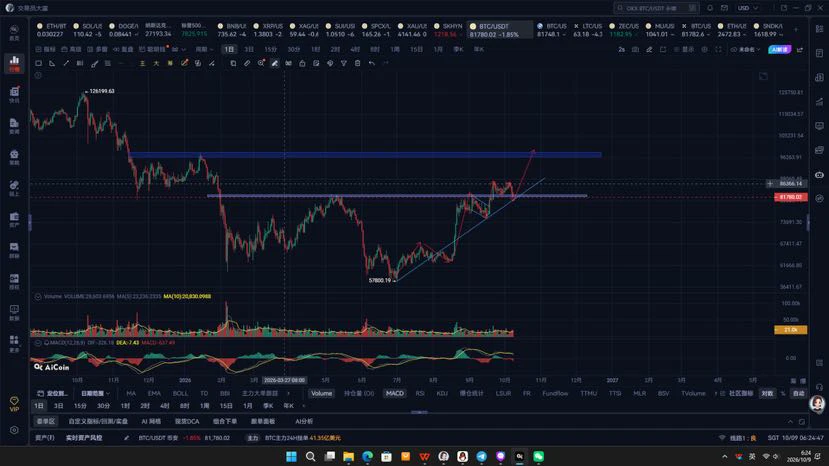Click the AI解读 gradient button
Screen dimensions: 829x466
pos(779,49)
